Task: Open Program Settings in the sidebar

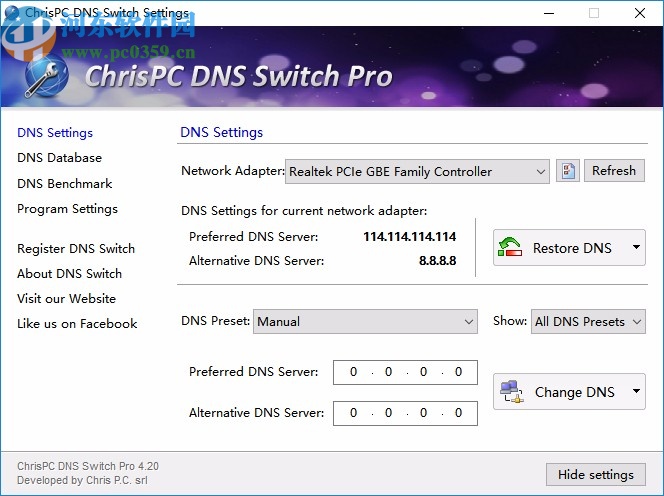Action: click(67, 209)
